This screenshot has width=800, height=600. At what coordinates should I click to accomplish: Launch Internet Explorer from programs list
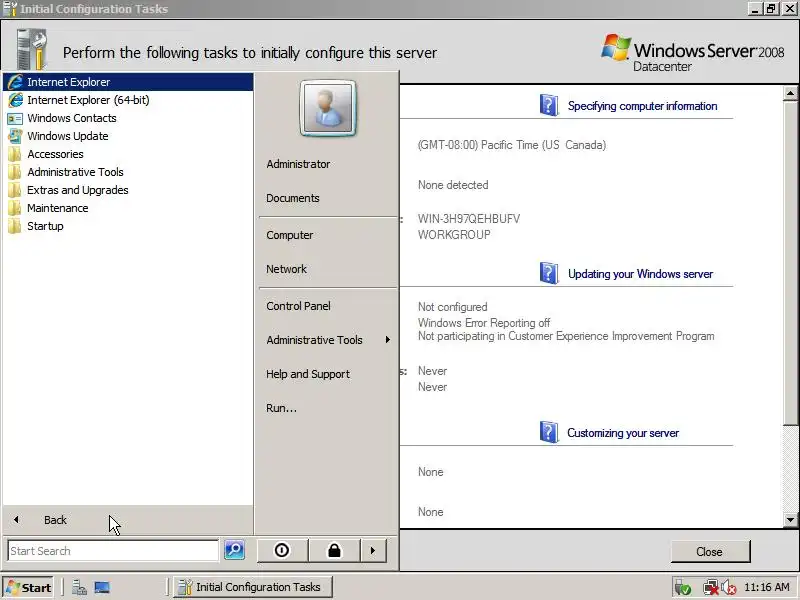pyautogui.click(x=128, y=82)
